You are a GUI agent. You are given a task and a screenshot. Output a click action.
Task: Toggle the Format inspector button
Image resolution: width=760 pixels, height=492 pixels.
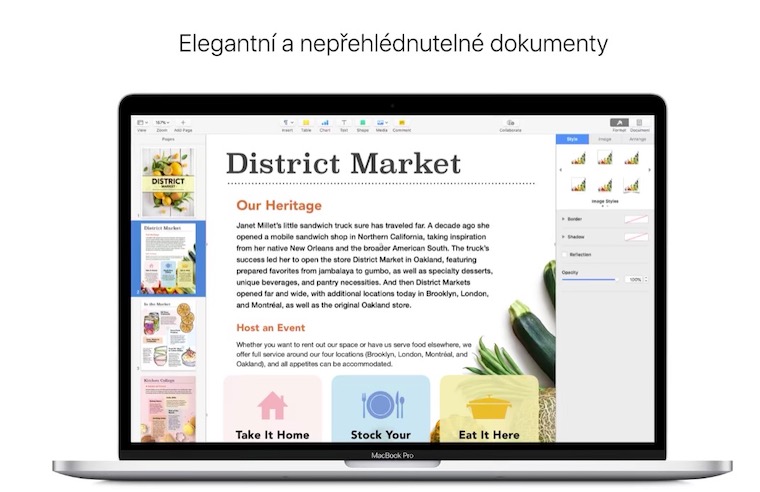[x=619, y=123]
